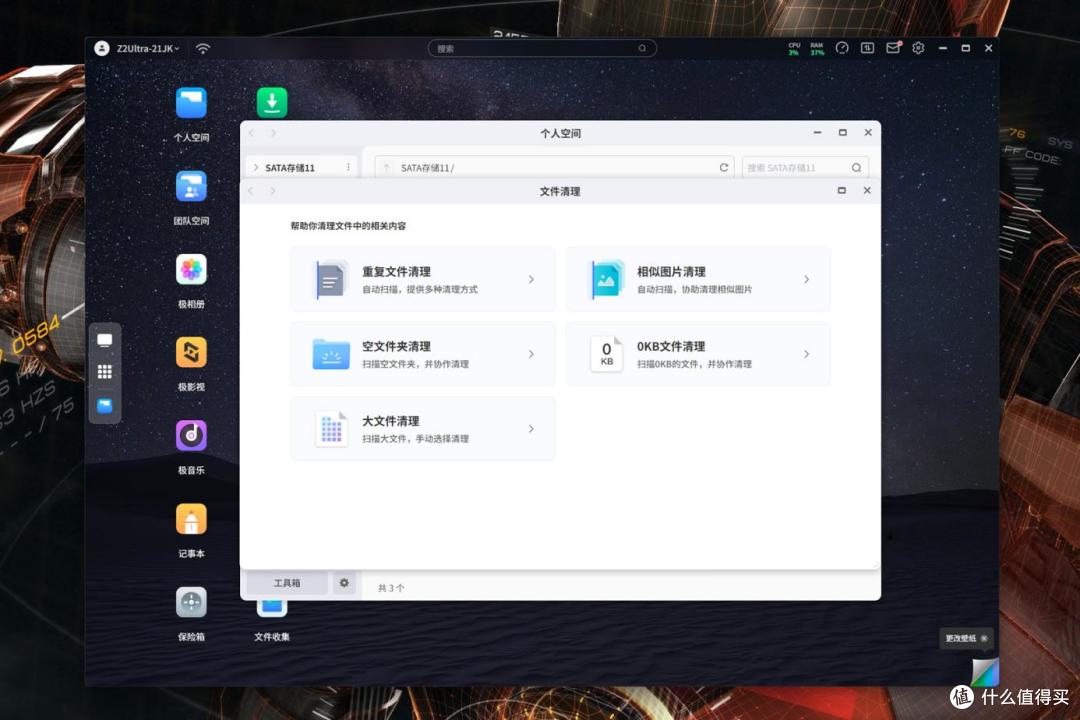Go forward in 个人空间 window
The image size is (1080, 720).
(273, 133)
